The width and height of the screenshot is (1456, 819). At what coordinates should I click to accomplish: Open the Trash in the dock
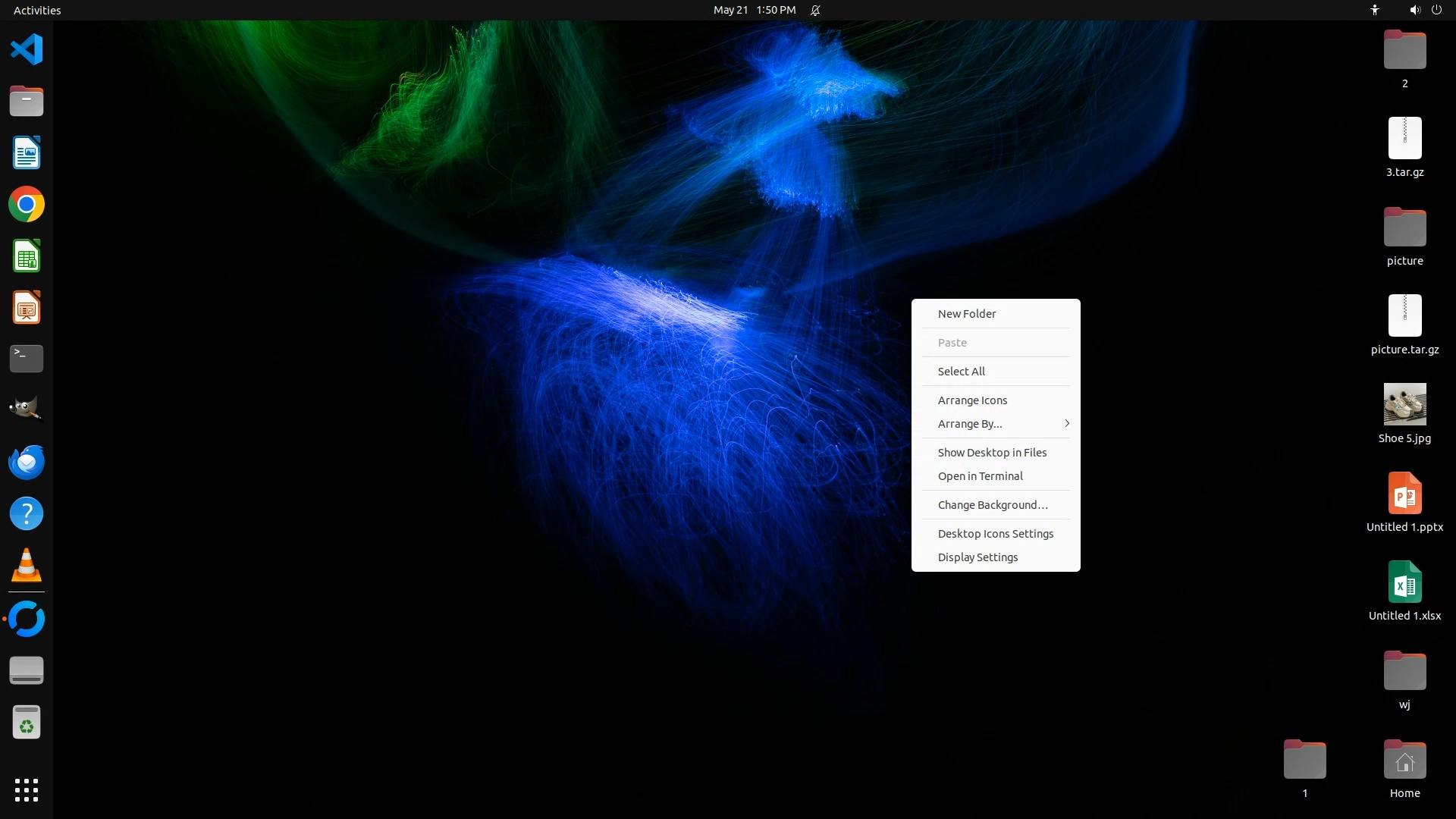click(x=27, y=722)
